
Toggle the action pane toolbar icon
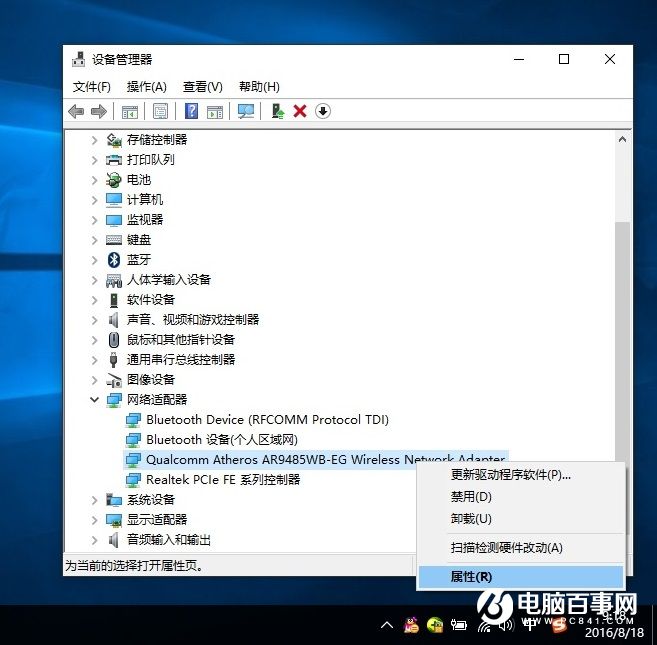point(215,111)
